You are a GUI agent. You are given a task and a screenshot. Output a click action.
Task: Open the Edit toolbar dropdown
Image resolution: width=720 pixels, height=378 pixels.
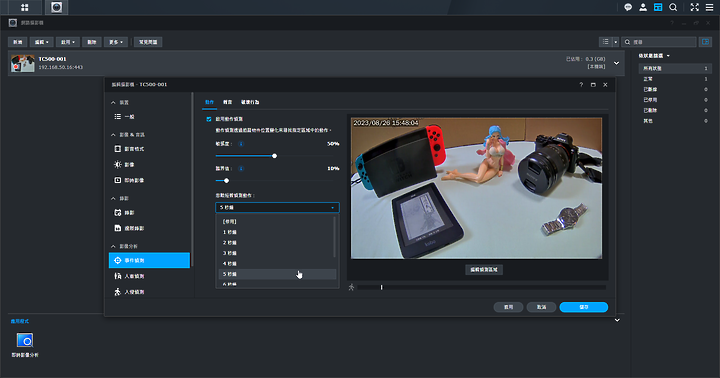[42, 42]
